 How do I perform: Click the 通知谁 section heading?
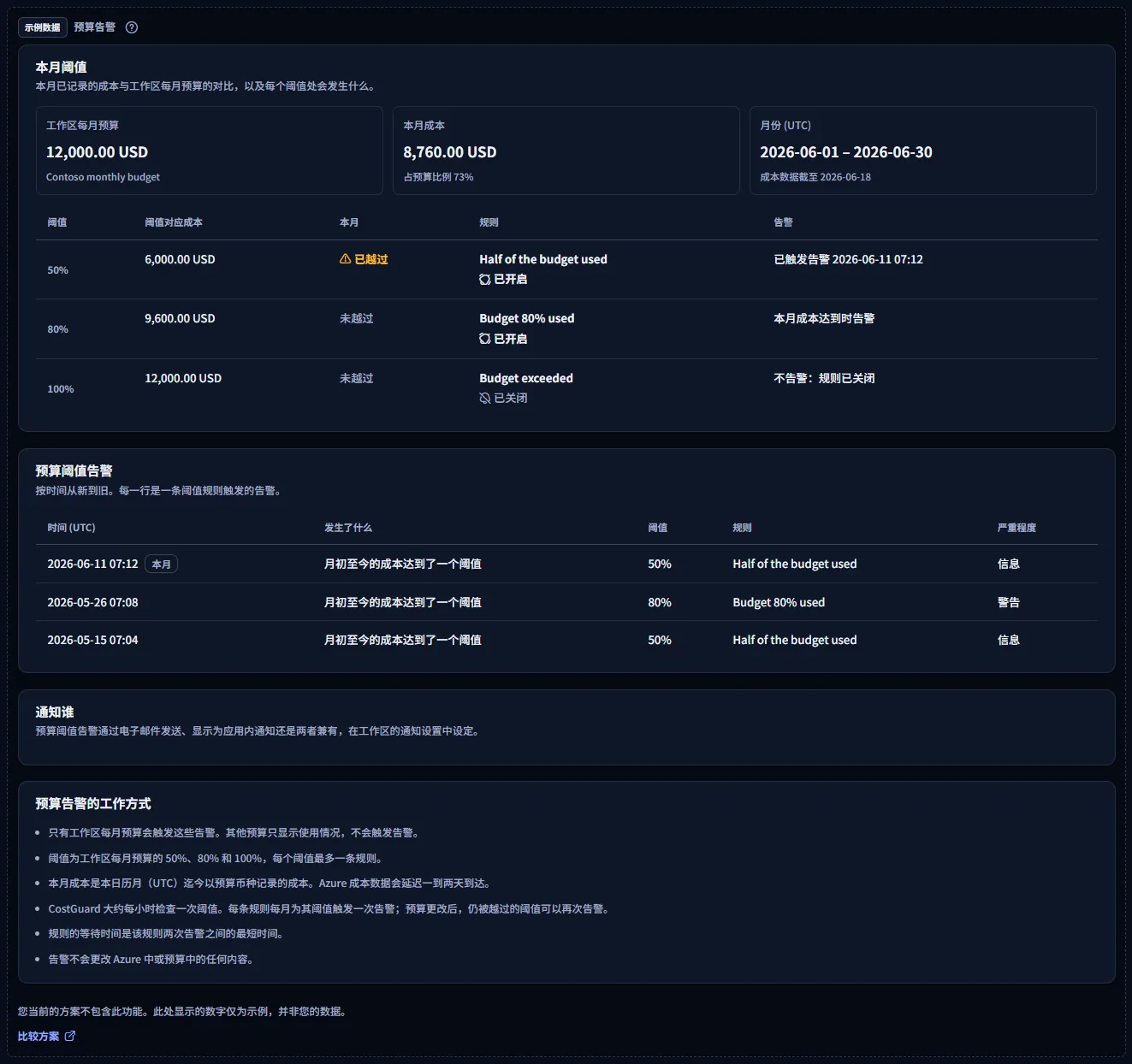click(55, 712)
